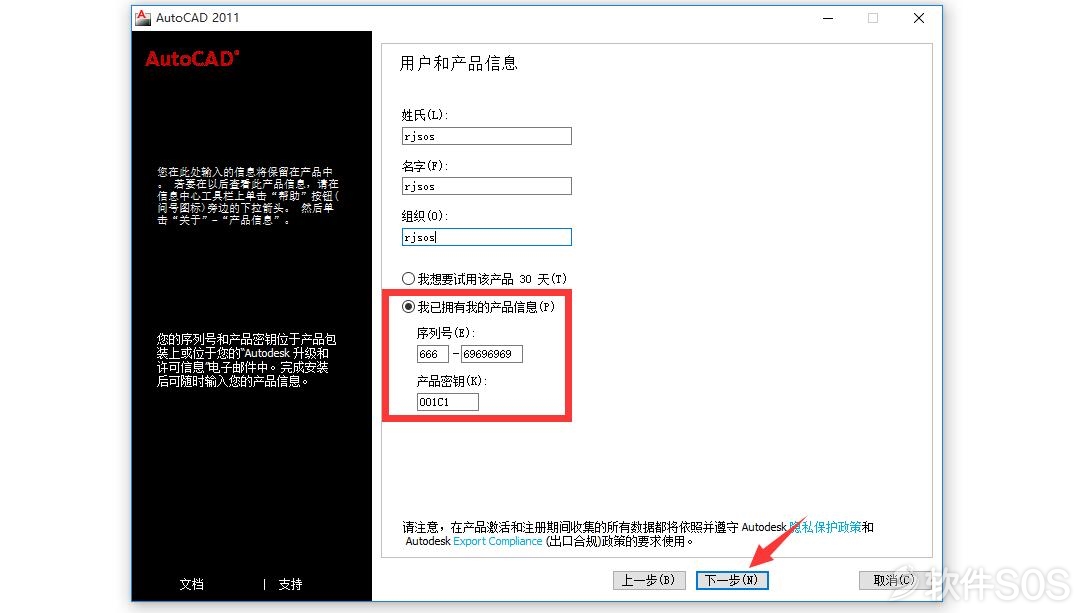Click the organization (组织) input field
This screenshot has height=613, width=1086.
(x=486, y=237)
